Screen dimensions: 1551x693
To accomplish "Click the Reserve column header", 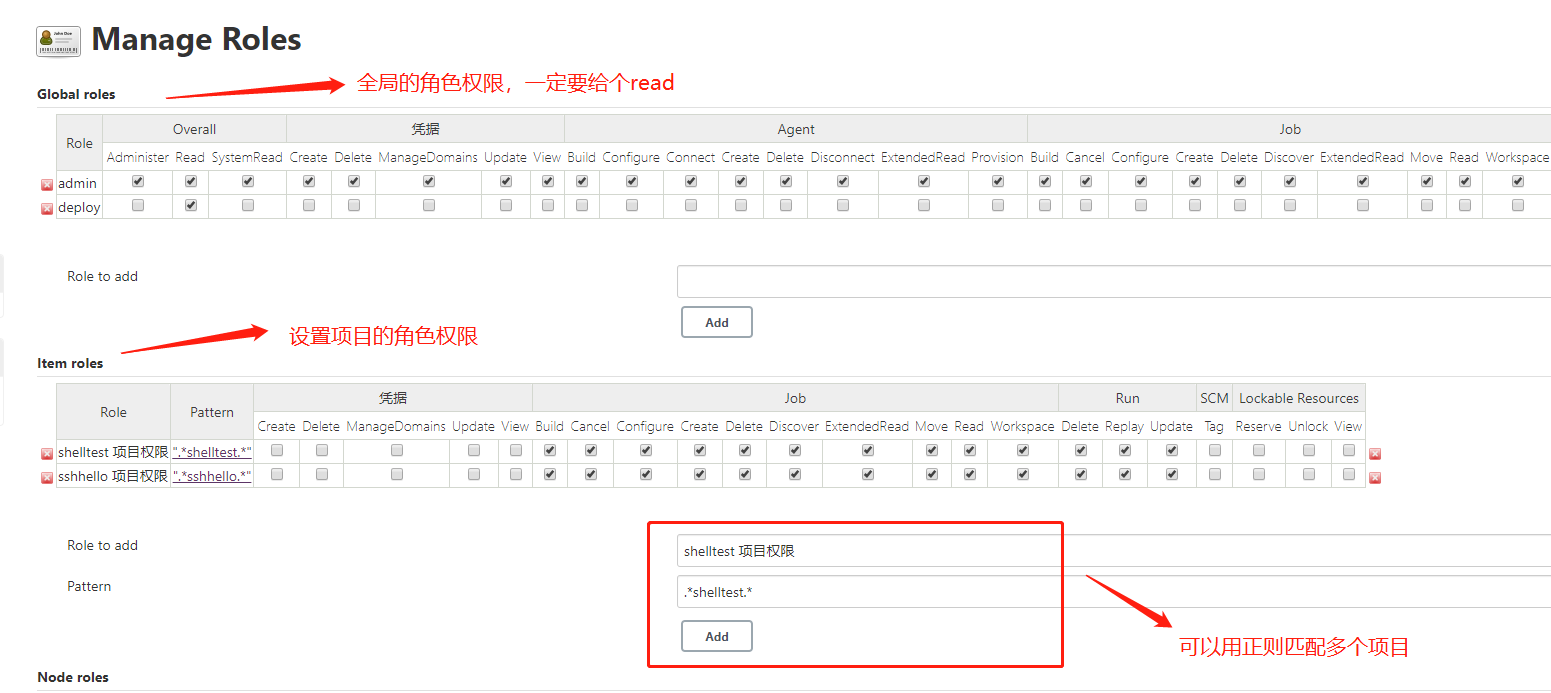I will pos(1259,426).
